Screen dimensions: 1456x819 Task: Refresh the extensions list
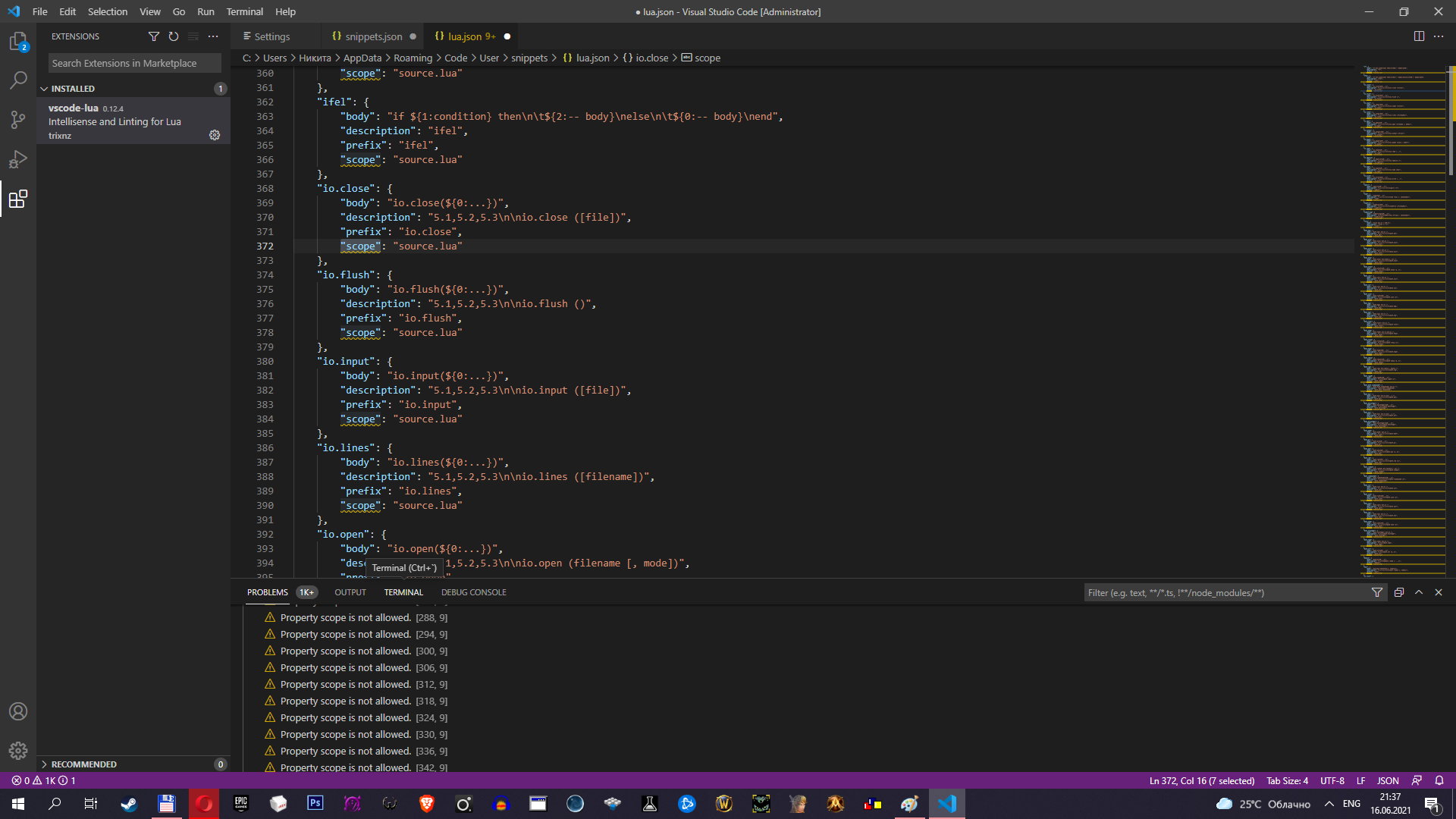tap(174, 36)
